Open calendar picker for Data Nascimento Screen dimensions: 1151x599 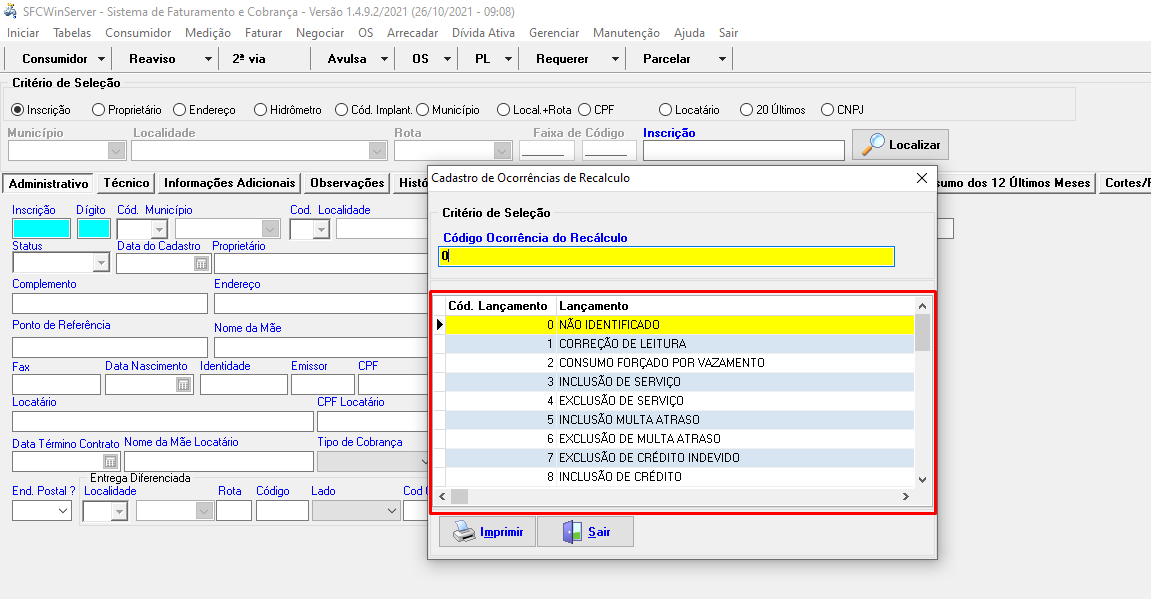tap(183, 384)
